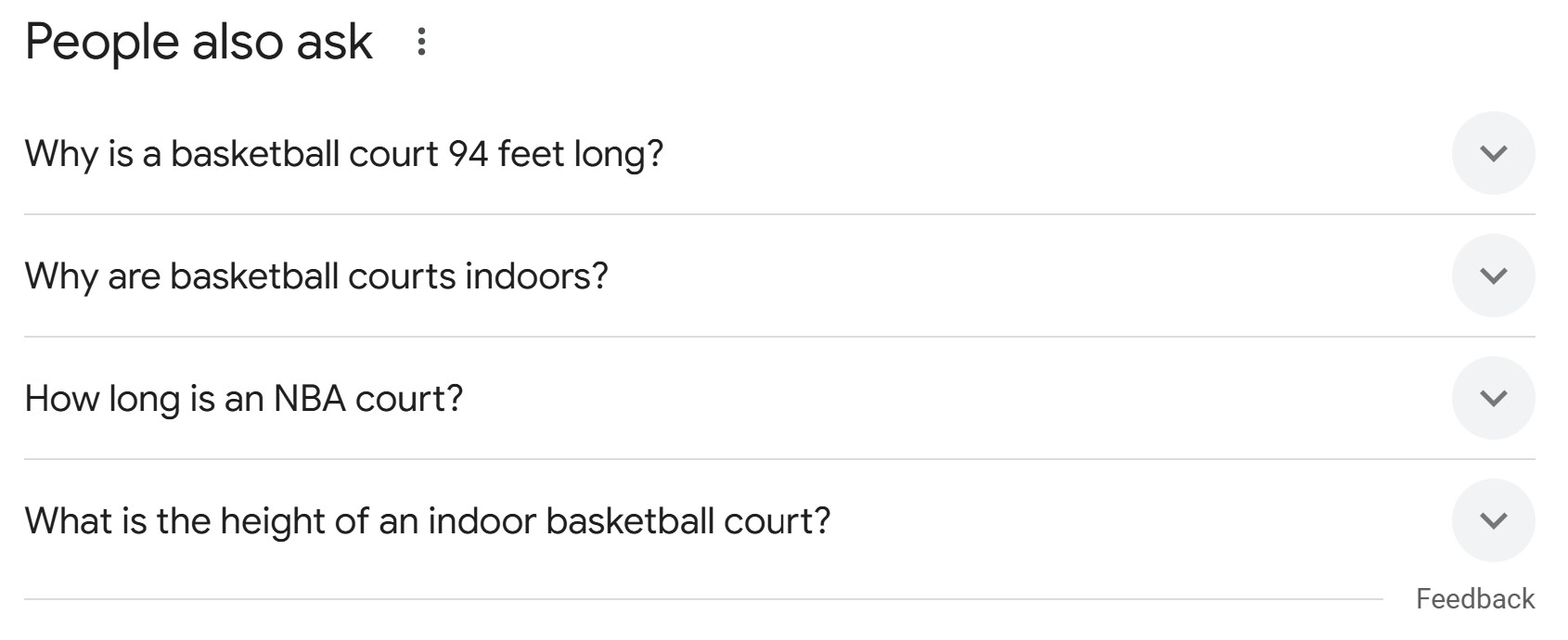Click the chevron icon for the courts indoors question
1568x640 pixels.
point(1493,275)
